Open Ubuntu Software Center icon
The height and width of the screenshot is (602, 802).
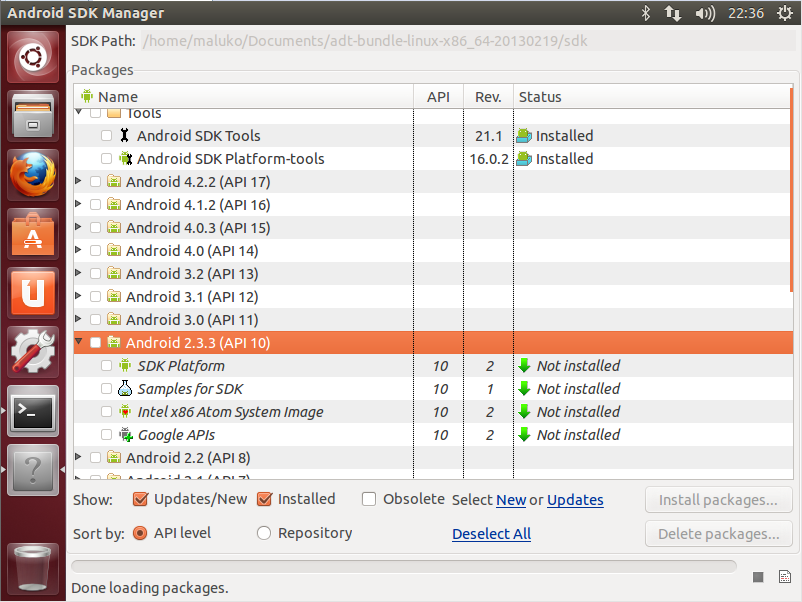pos(33,234)
